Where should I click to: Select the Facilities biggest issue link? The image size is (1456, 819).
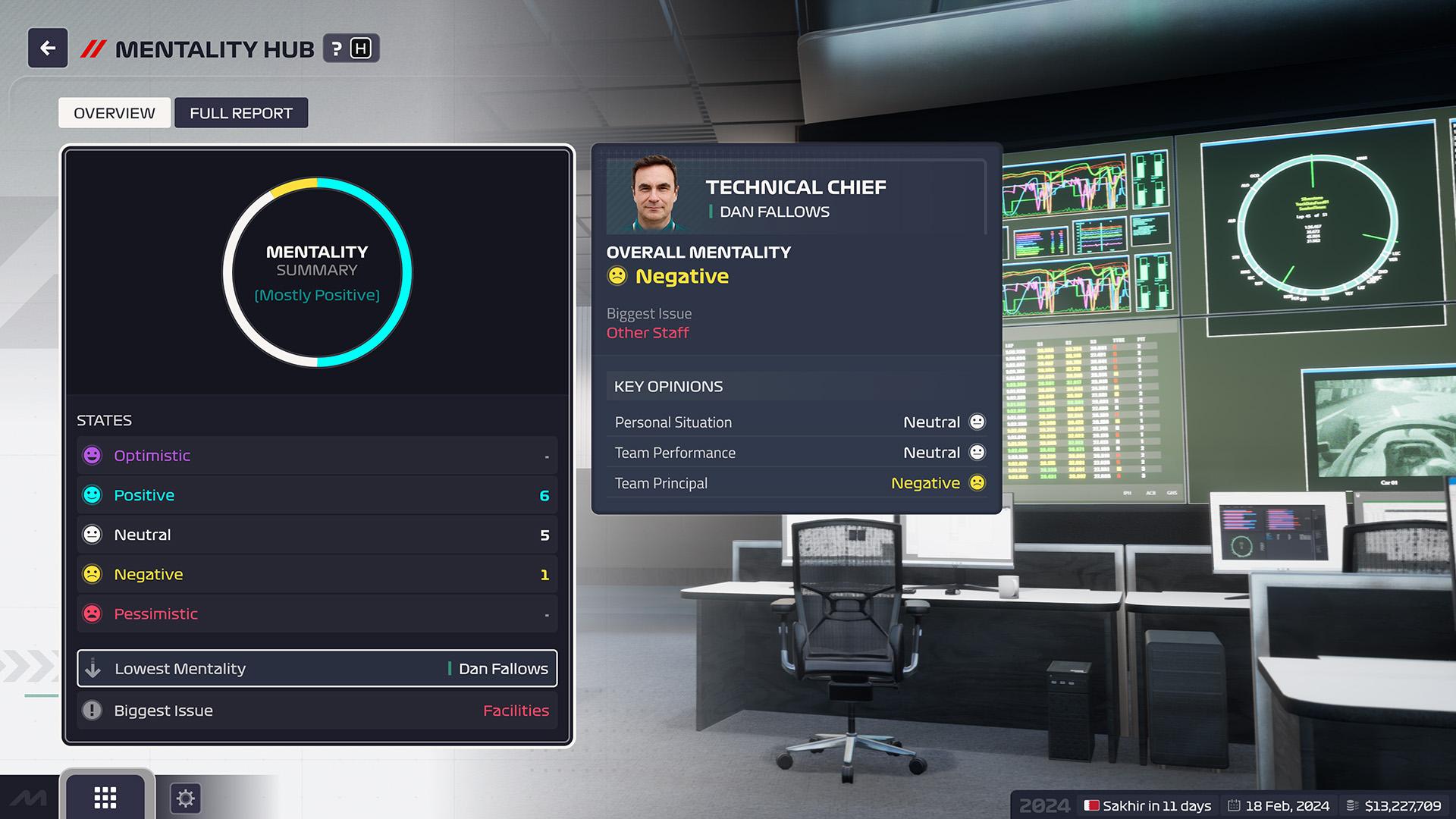point(515,710)
